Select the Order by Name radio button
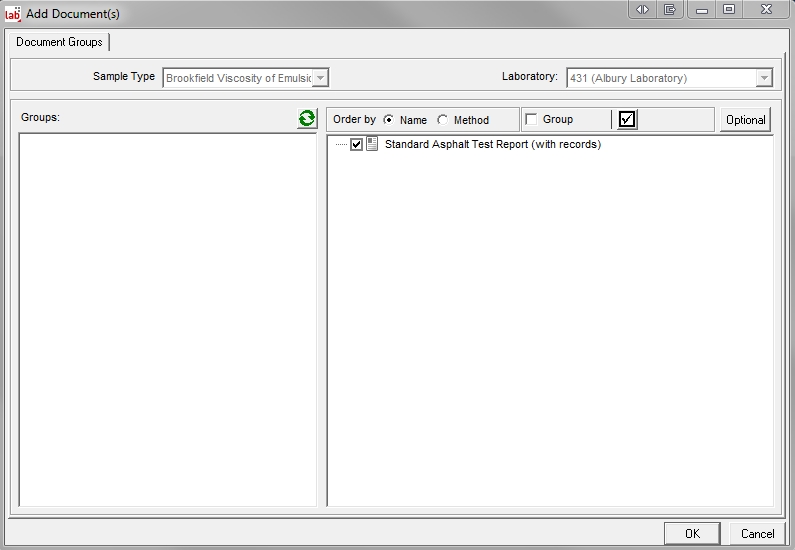This screenshot has width=795, height=550. point(389,120)
